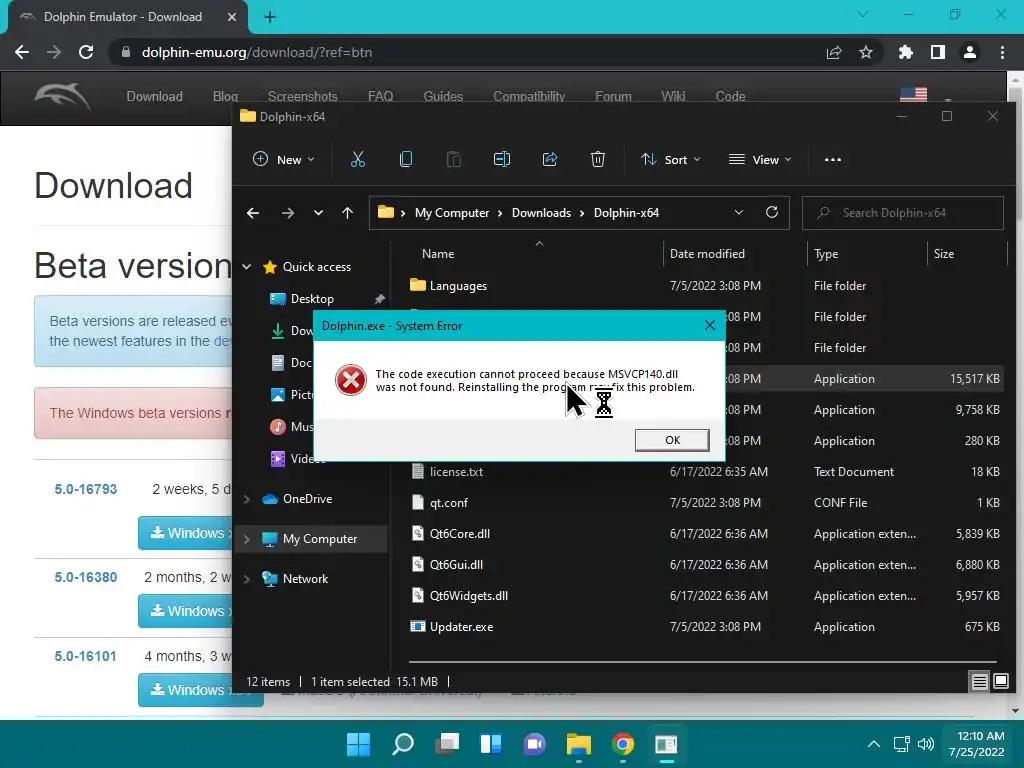This screenshot has height=768, width=1024.
Task: Share this page icon in address bar
Action: [834, 52]
